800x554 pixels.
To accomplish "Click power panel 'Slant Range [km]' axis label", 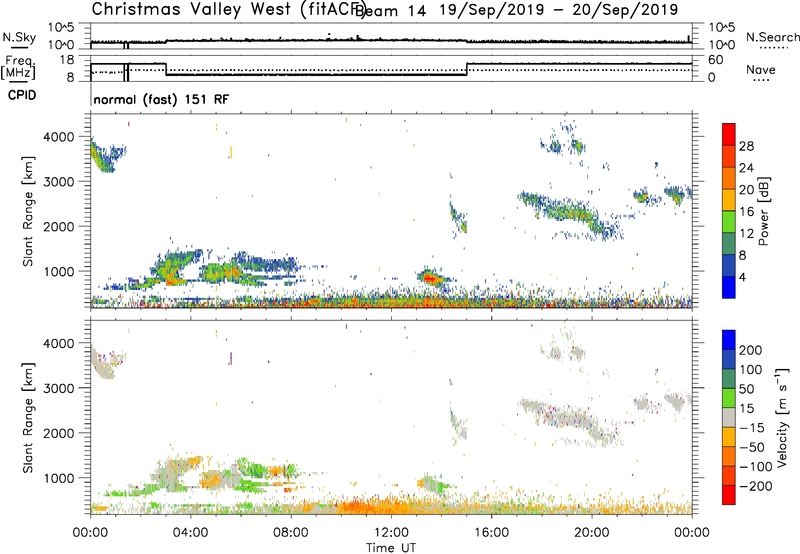I will tap(28, 211).
